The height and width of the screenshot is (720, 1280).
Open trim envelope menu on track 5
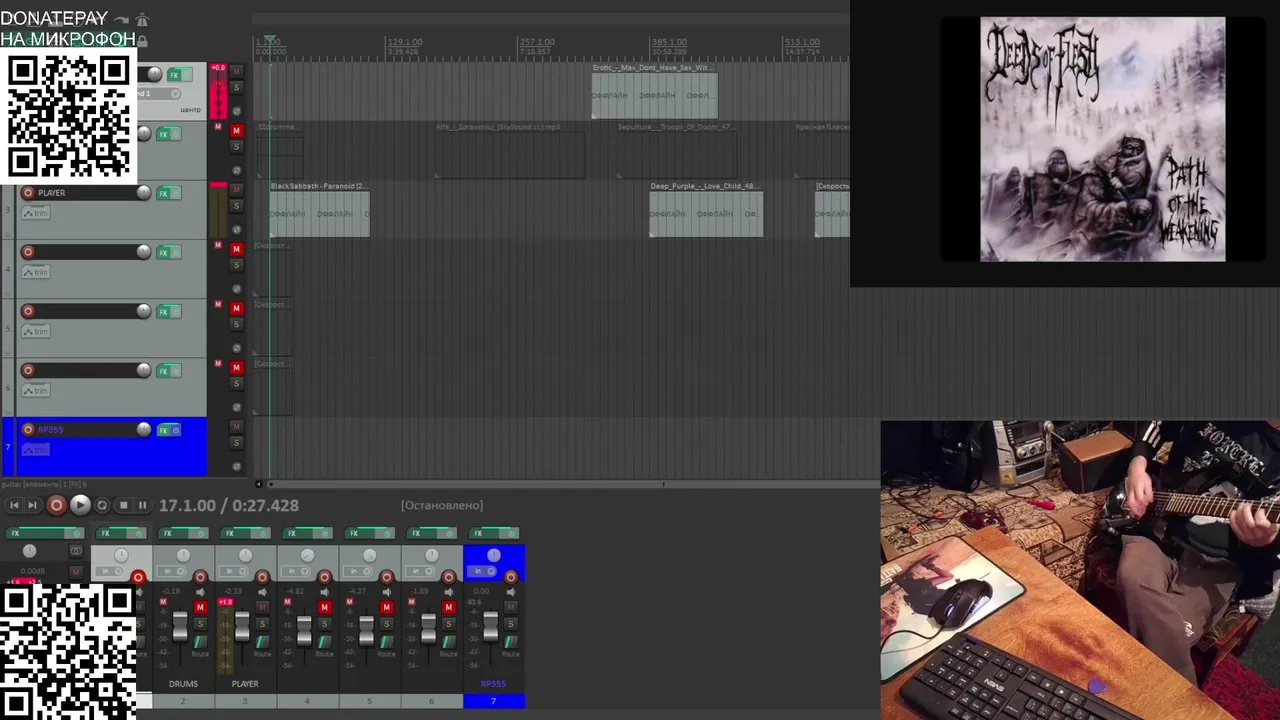tap(35, 331)
